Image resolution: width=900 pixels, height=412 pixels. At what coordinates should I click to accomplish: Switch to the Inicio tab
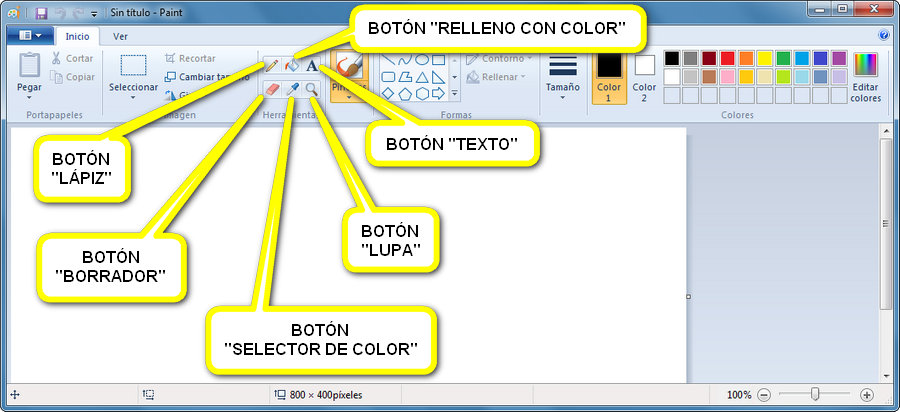coord(77,35)
